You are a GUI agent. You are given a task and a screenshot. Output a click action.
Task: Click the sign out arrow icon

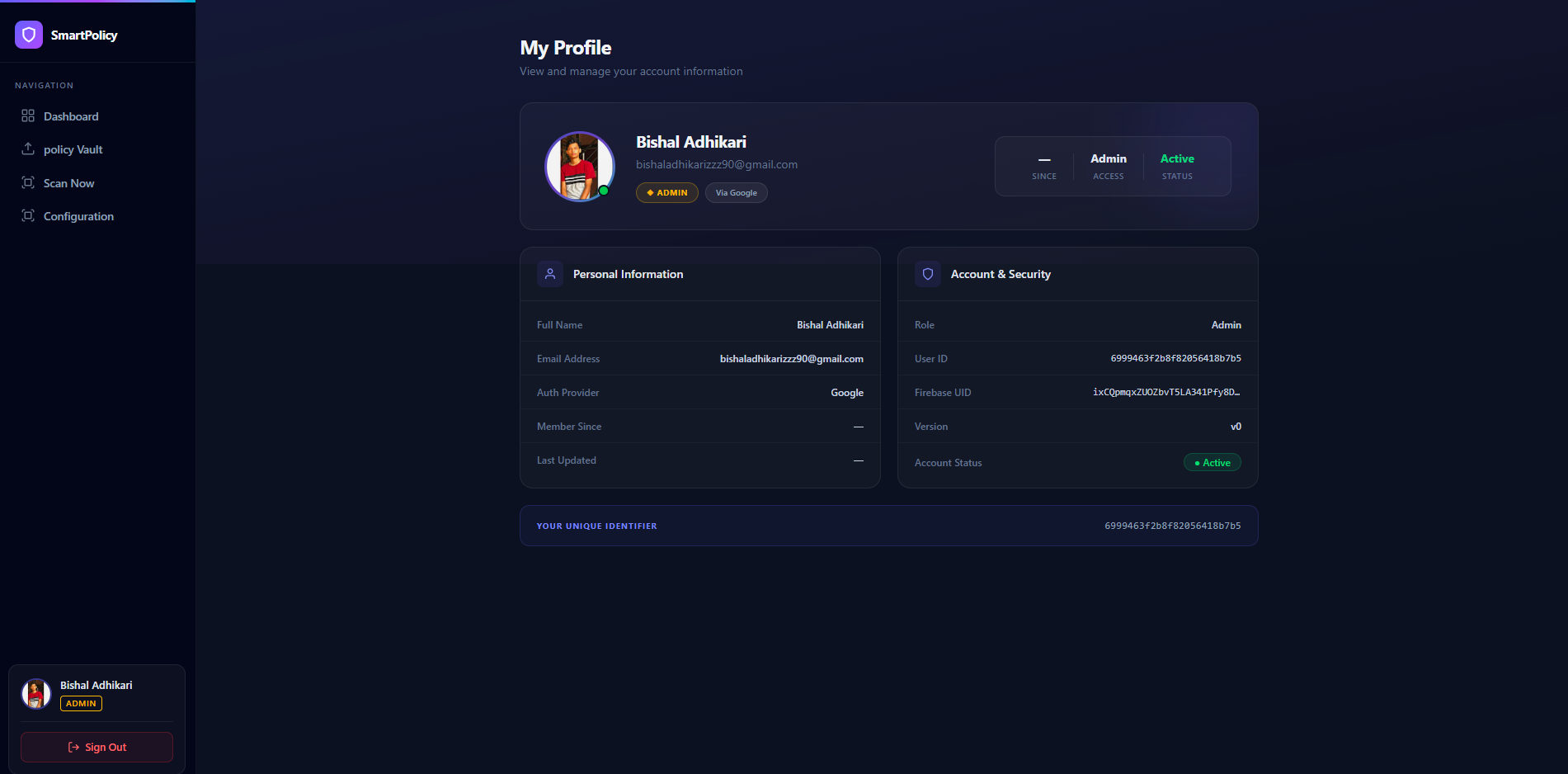click(x=73, y=748)
